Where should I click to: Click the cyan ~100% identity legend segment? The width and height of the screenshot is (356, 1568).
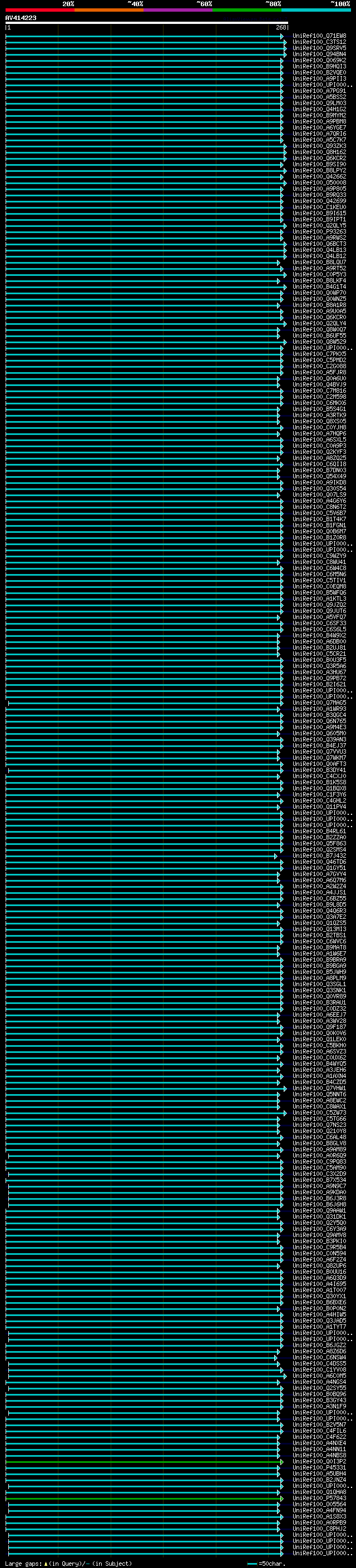316,10
